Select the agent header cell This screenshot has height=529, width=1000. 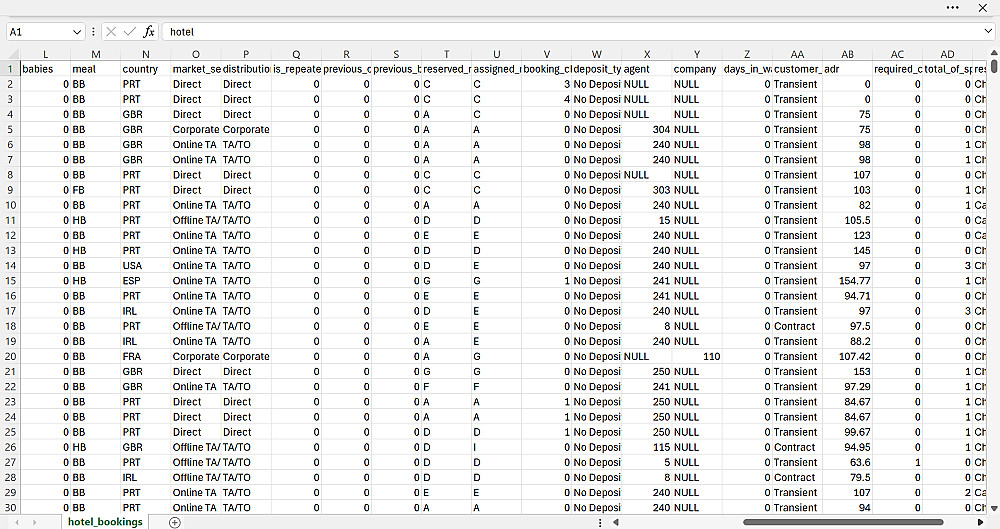(x=647, y=69)
